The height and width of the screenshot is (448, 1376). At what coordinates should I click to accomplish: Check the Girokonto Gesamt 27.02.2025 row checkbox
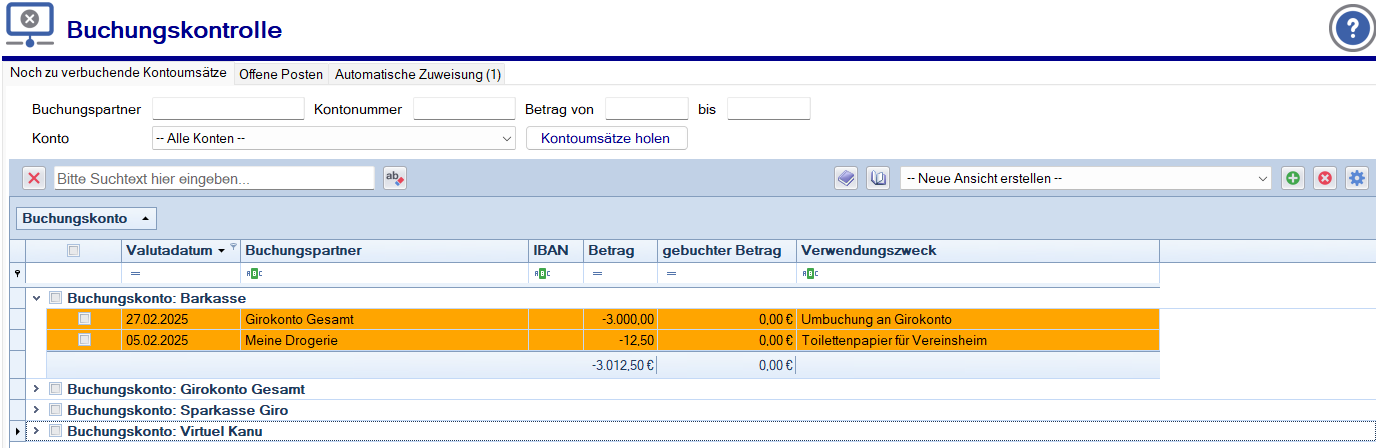point(85,319)
